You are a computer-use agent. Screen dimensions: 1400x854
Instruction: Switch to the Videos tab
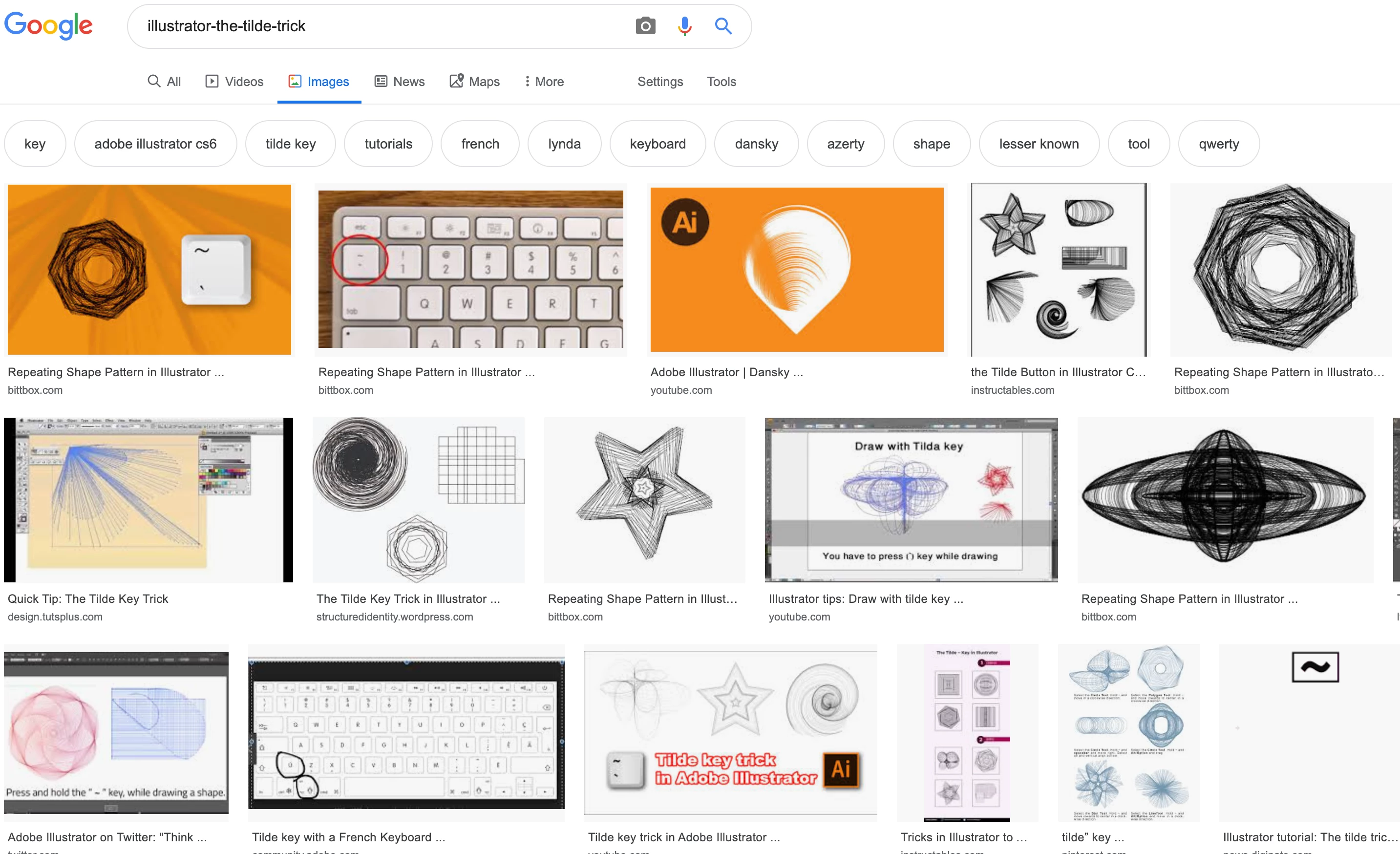[x=234, y=81]
